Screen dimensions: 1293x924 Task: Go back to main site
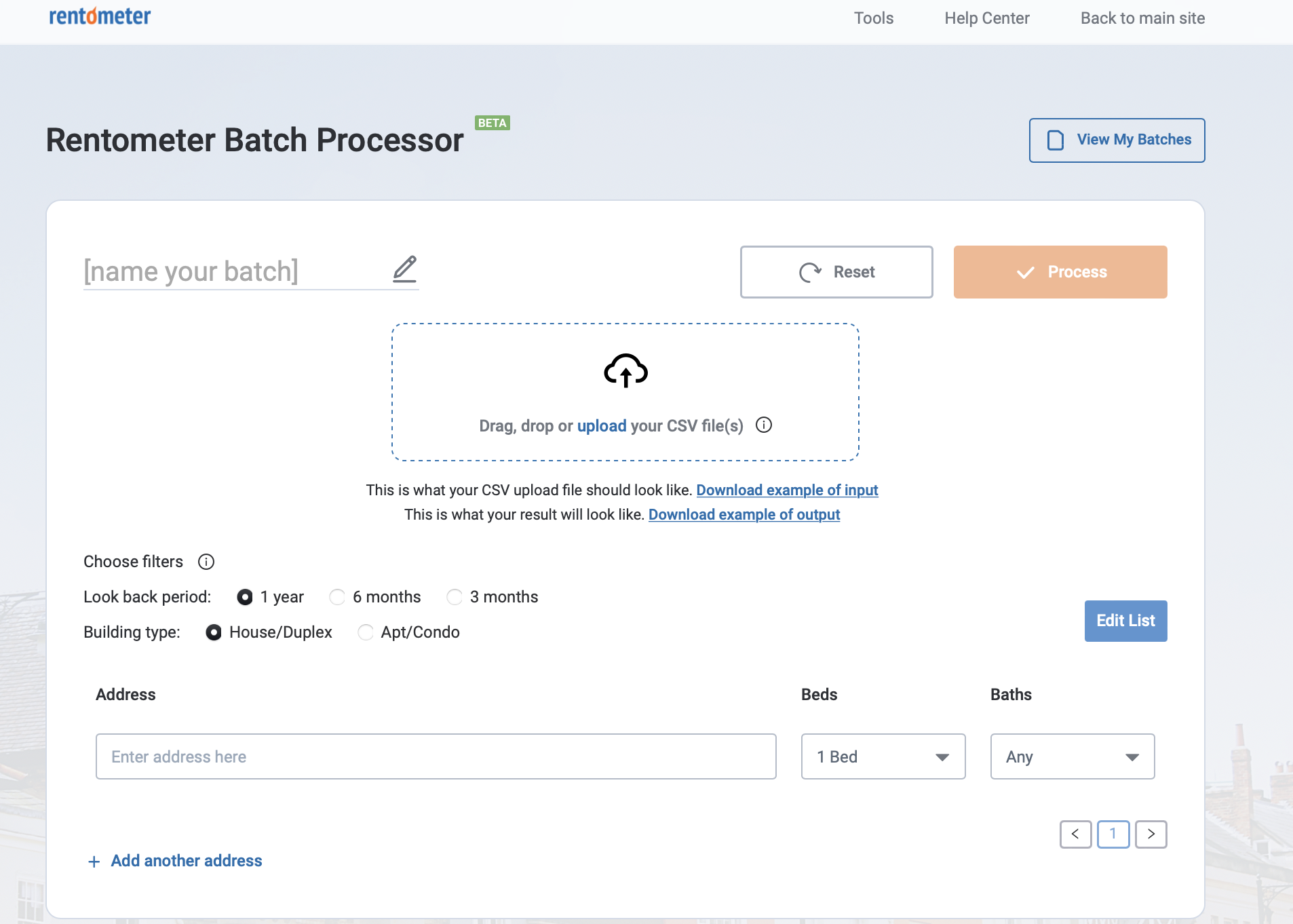tap(1143, 18)
